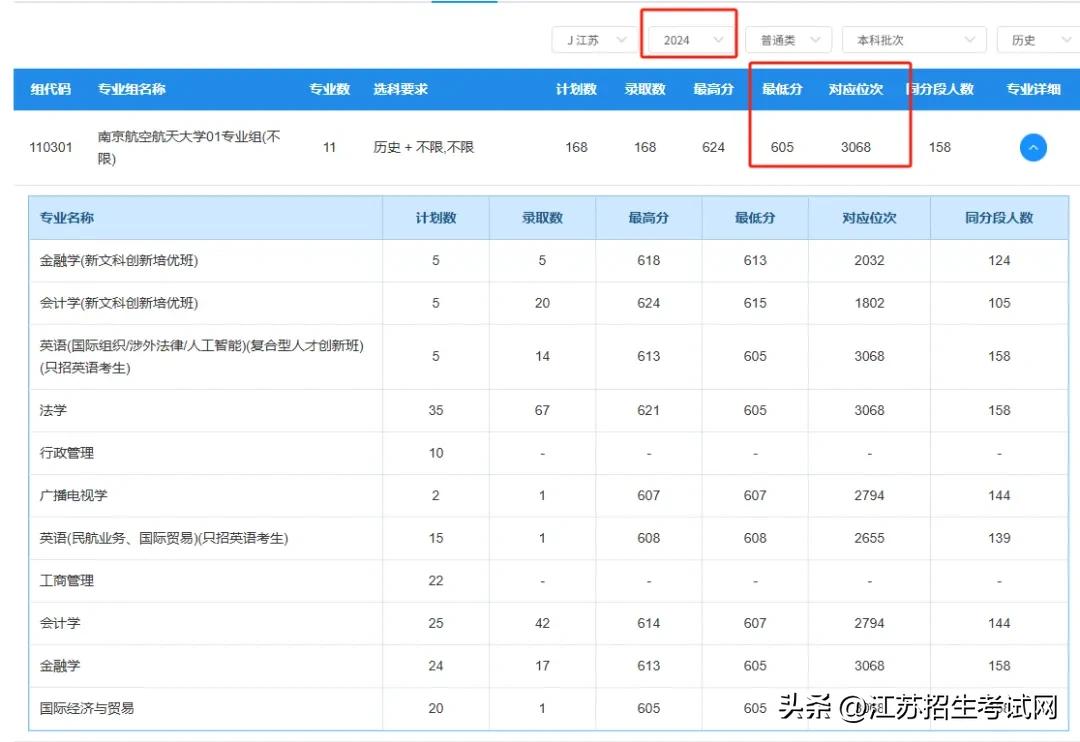Click the sub-table 对应位次 header

coord(869,218)
